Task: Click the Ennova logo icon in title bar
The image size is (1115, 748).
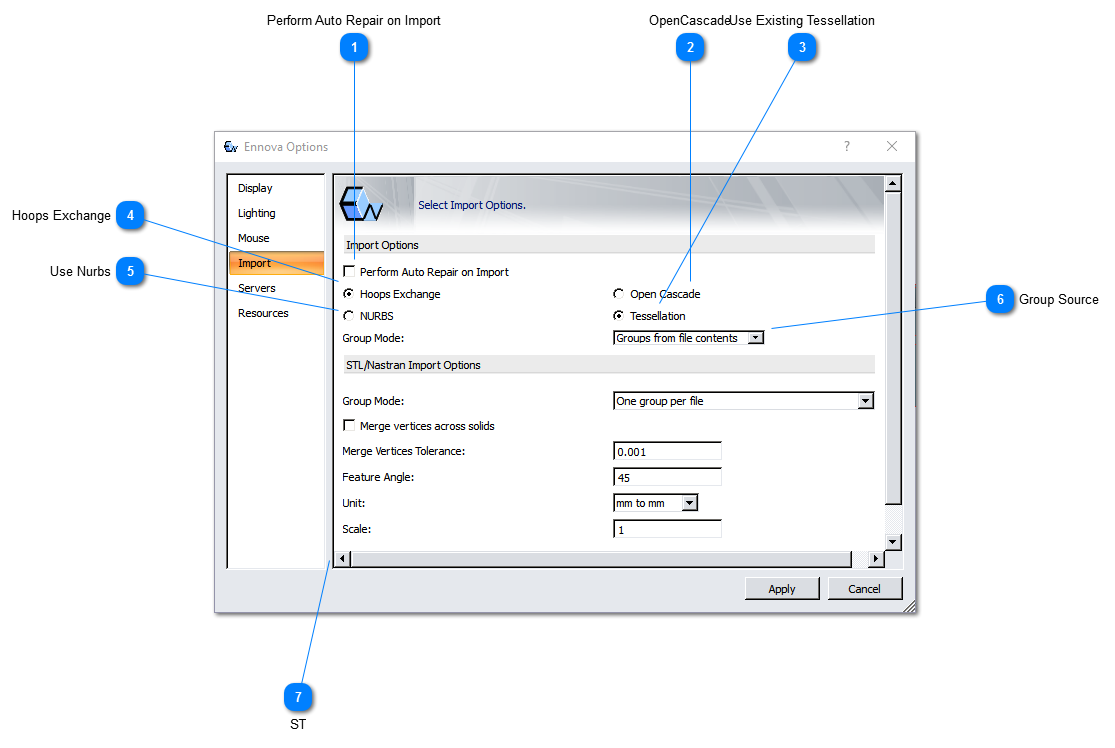Action: (x=230, y=147)
